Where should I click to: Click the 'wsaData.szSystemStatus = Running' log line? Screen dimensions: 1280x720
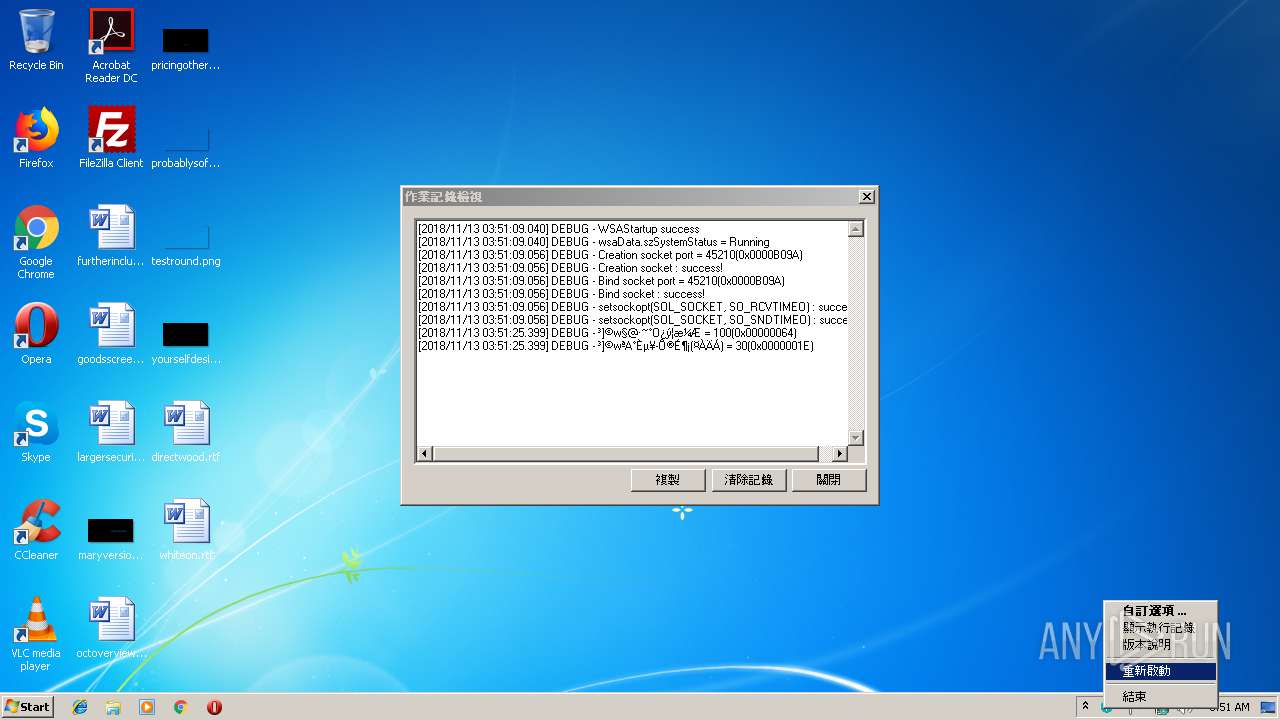pos(594,242)
